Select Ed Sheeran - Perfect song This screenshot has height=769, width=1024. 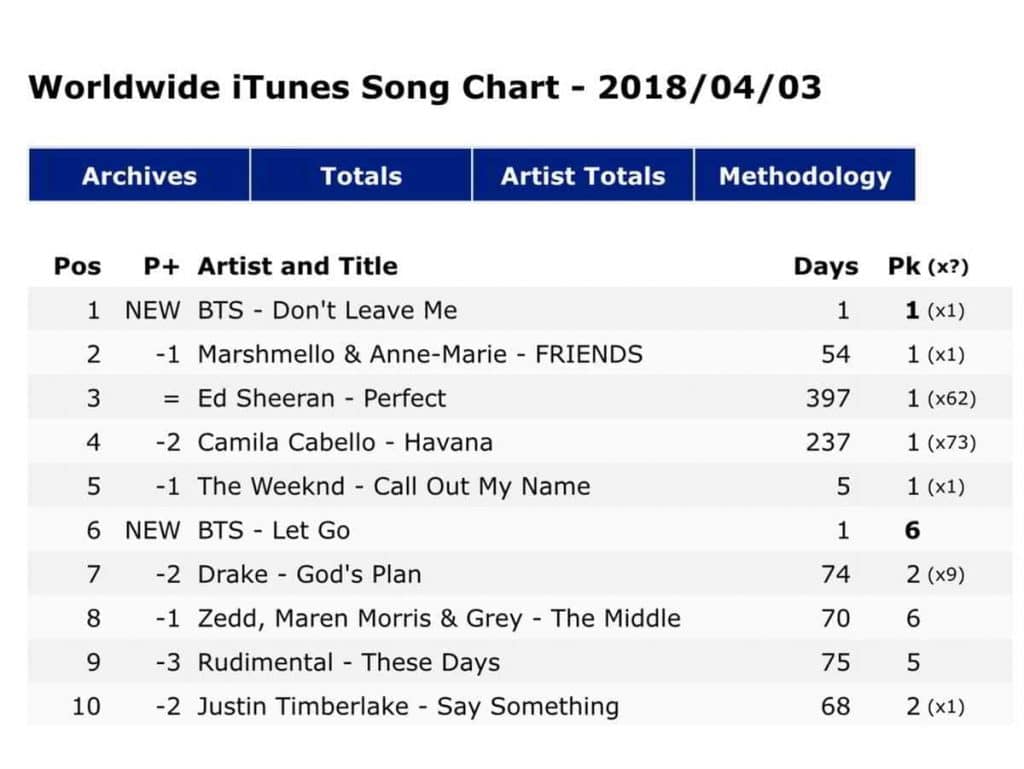[x=321, y=398]
